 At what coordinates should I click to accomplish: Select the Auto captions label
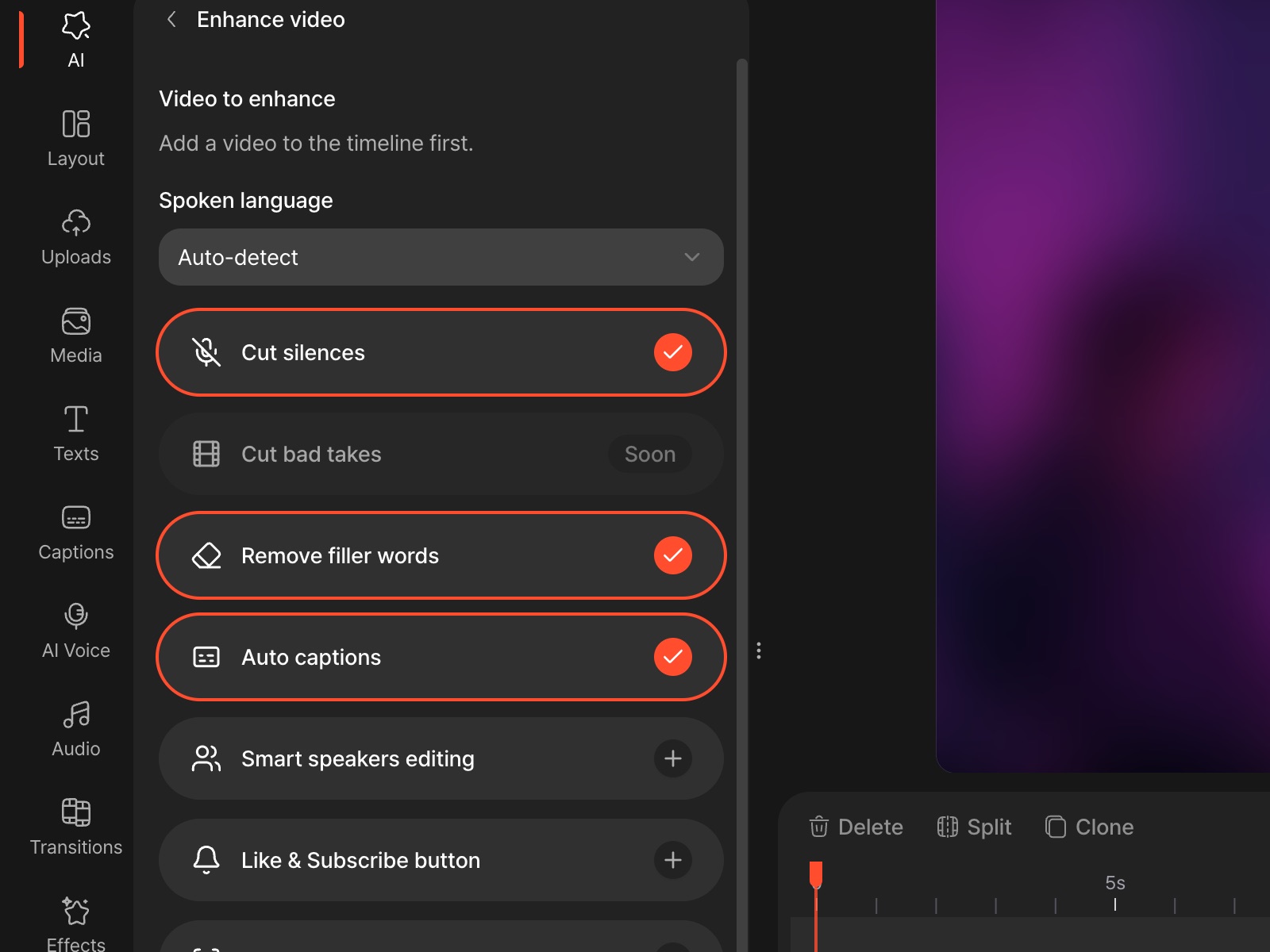point(311,657)
